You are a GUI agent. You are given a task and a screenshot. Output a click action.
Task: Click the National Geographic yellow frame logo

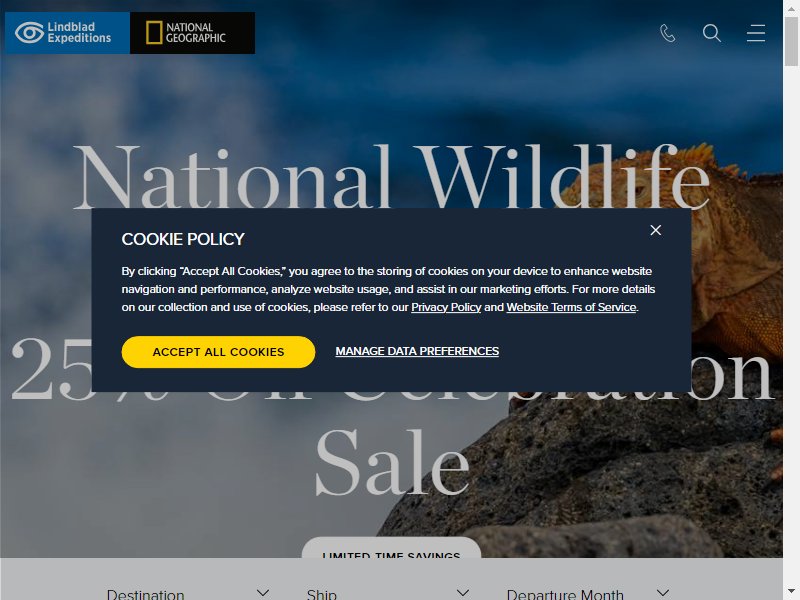click(154, 33)
